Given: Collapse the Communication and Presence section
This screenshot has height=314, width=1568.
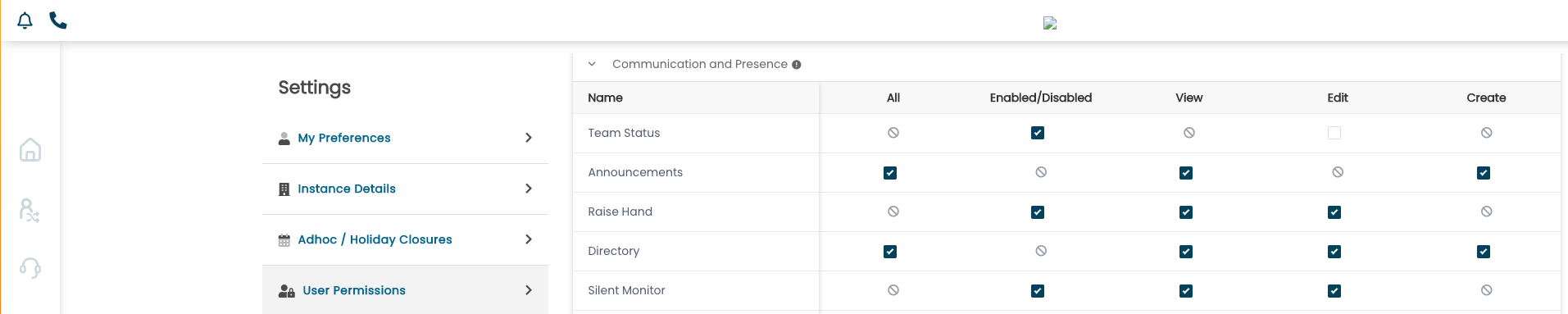Looking at the screenshot, I should tap(592, 64).
